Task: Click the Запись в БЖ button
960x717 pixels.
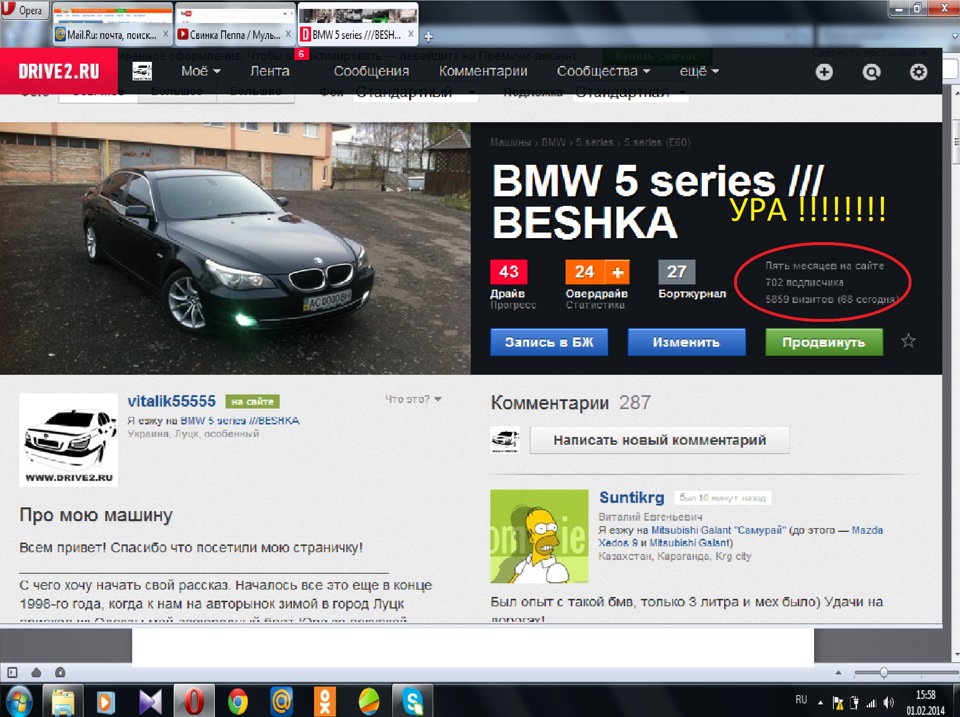Action: (549, 342)
